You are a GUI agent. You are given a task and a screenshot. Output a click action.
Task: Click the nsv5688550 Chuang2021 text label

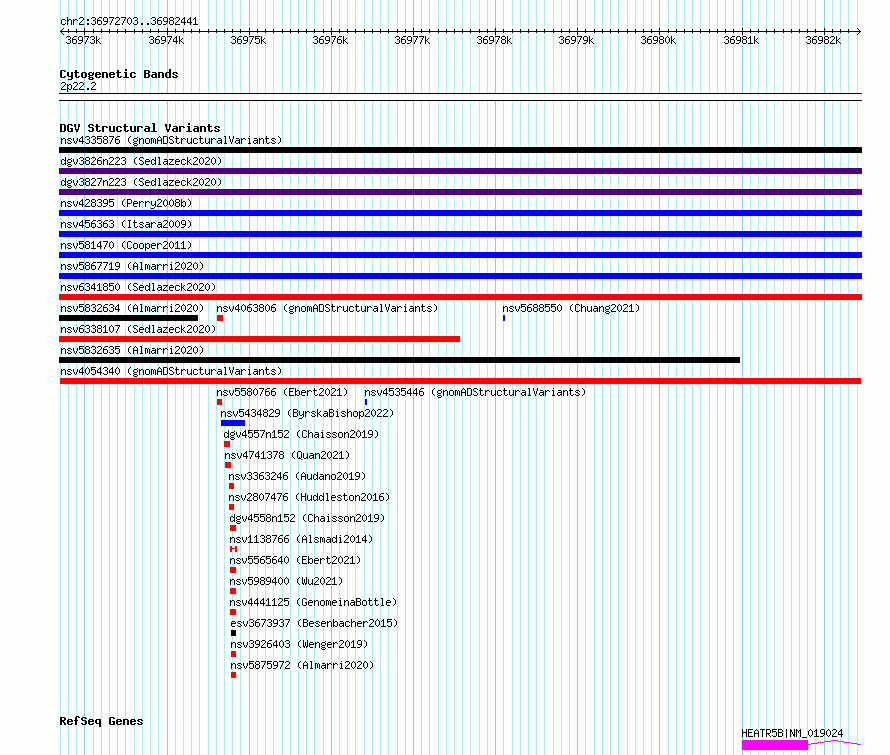click(x=571, y=308)
